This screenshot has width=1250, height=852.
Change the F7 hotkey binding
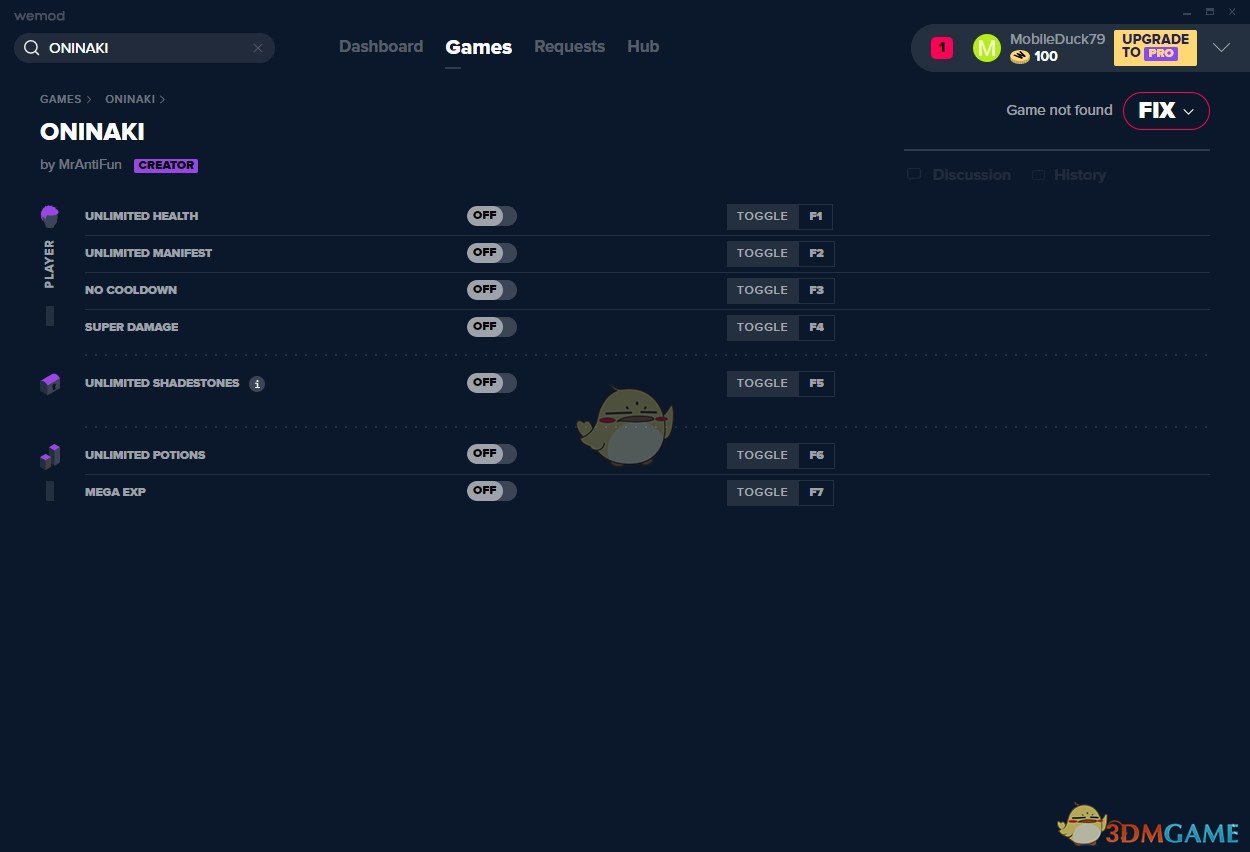pos(816,492)
